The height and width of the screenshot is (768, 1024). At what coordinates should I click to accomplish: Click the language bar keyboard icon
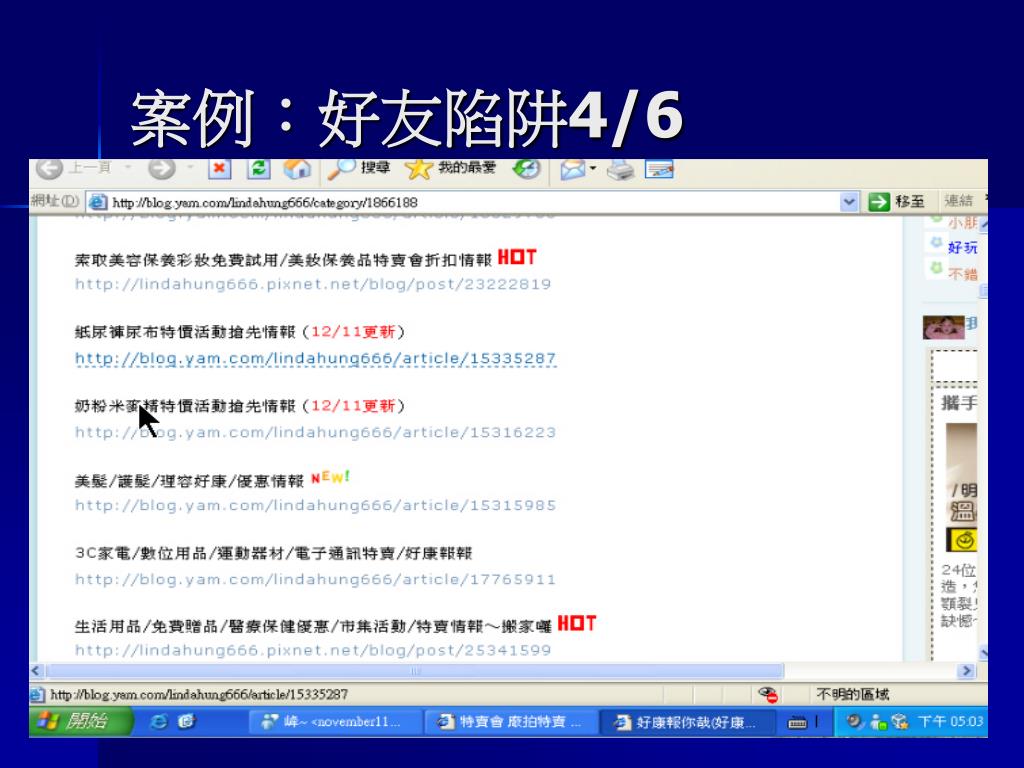tap(797, 722)
